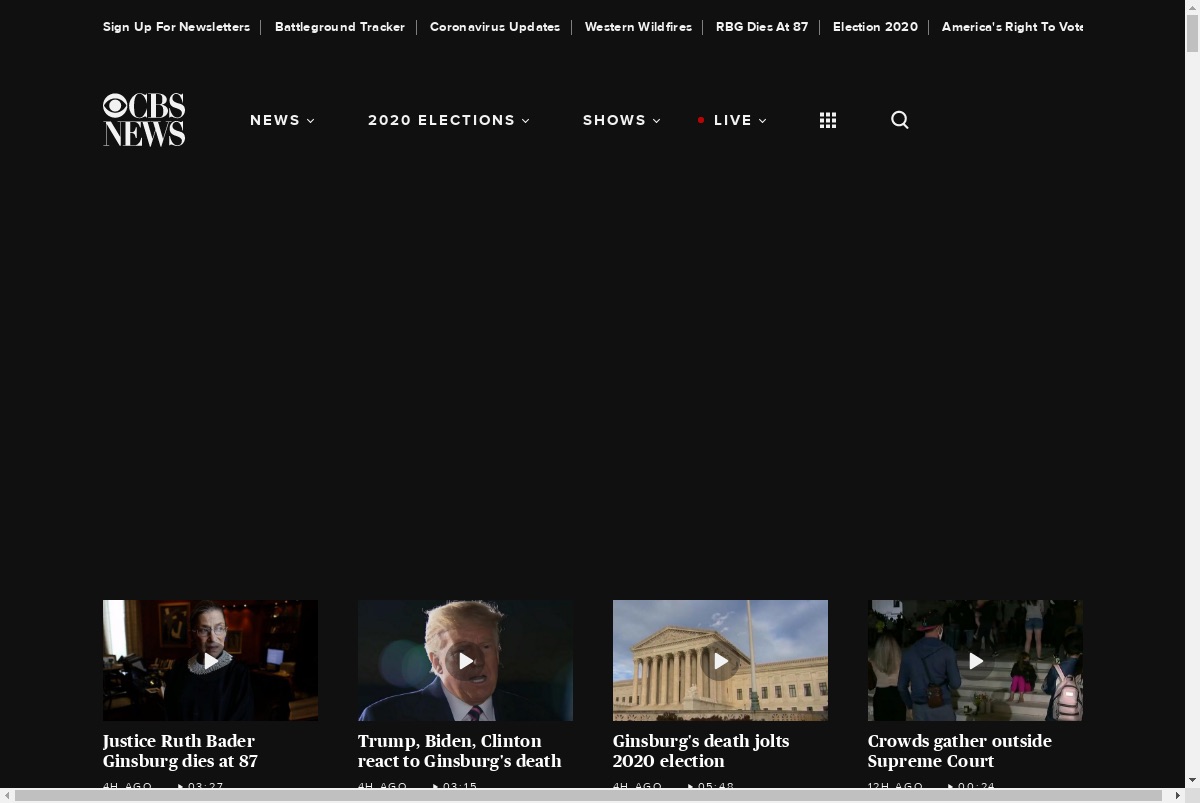
Task: Open the 2020 ELECTIONS menu label
Action: pos(442,120)
